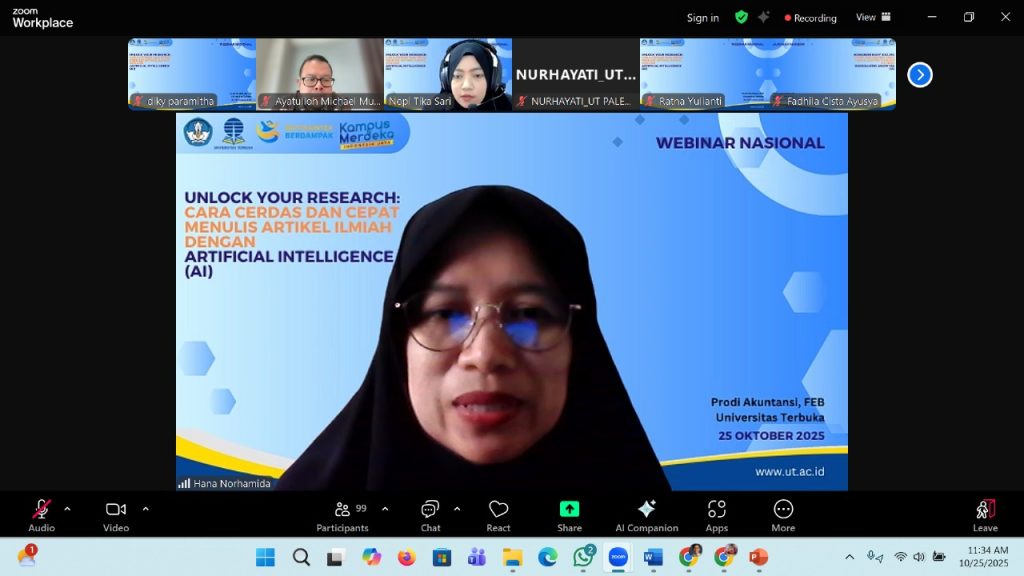Click the green Share screen icon
Screen dimensions: 1024x576
[569, 509]
